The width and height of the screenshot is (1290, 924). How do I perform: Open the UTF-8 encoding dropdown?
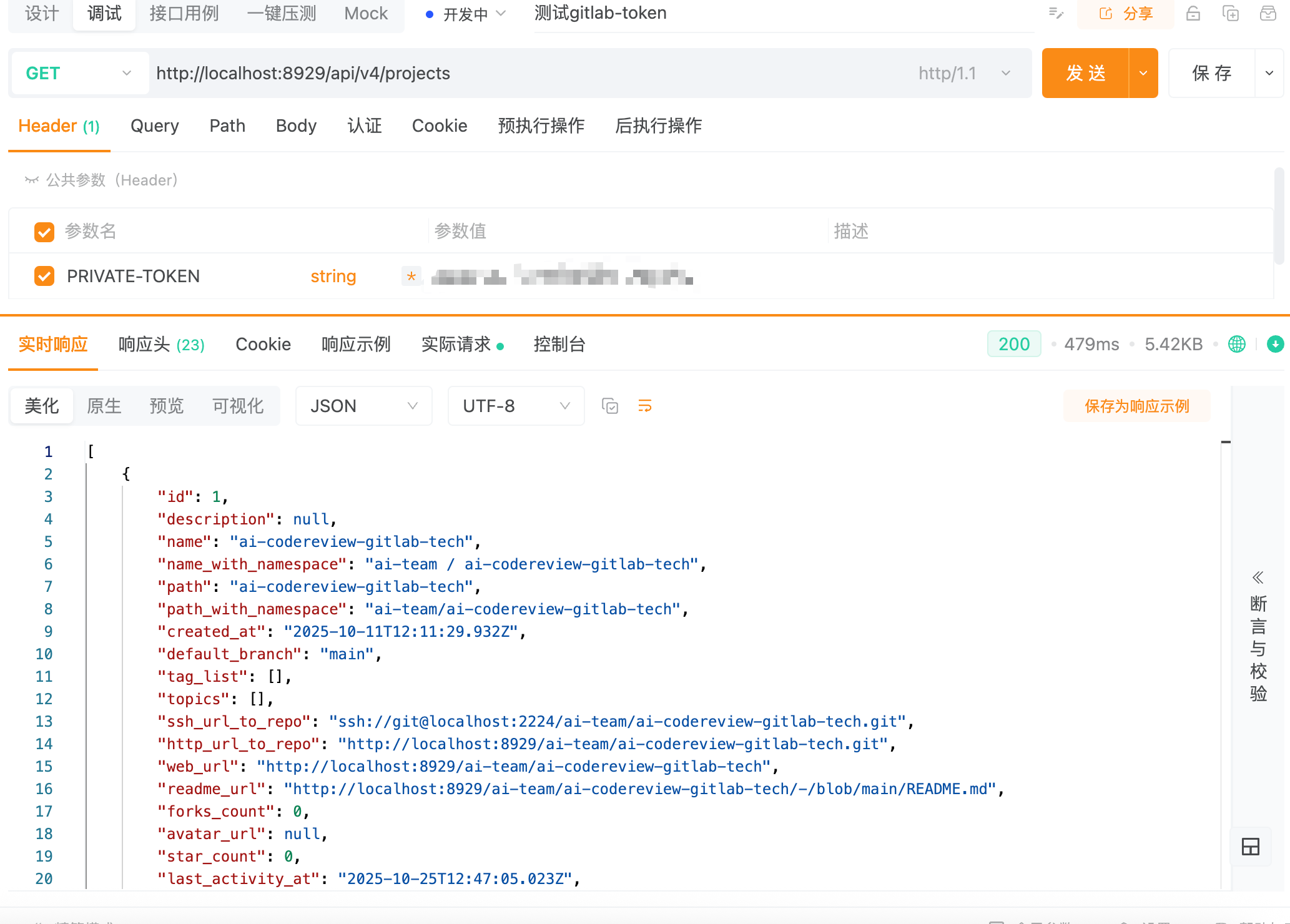(516, 406)
